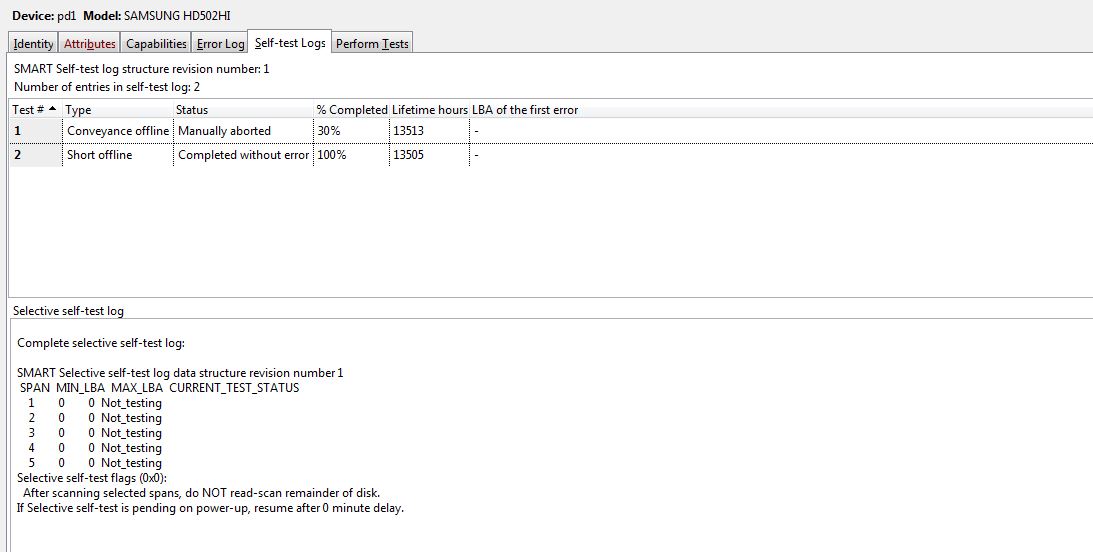Click the Manually aborted status cell
The image size is (1093, 552).
pos(224,131)
